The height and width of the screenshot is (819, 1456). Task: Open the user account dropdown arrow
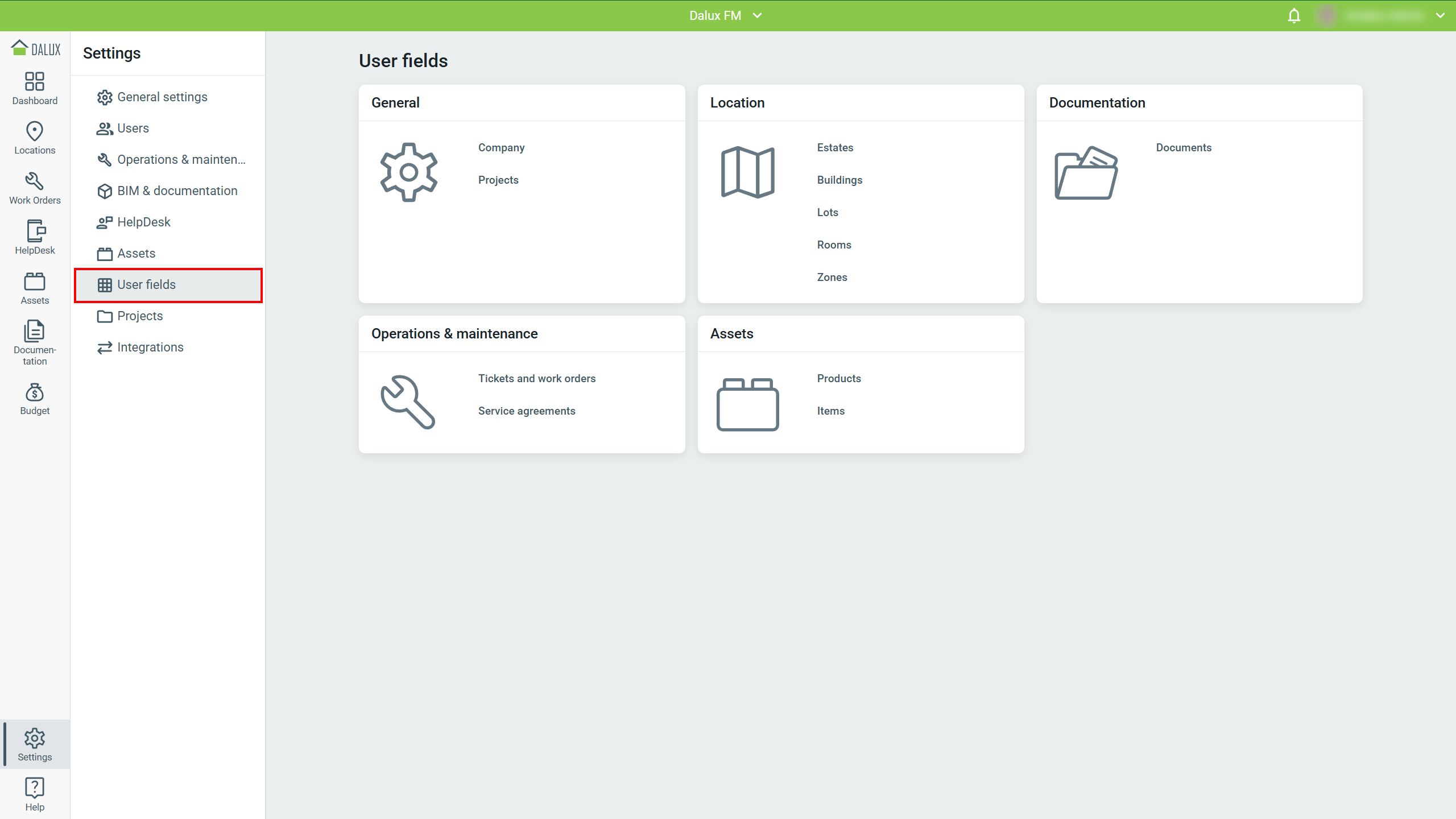1440,16
